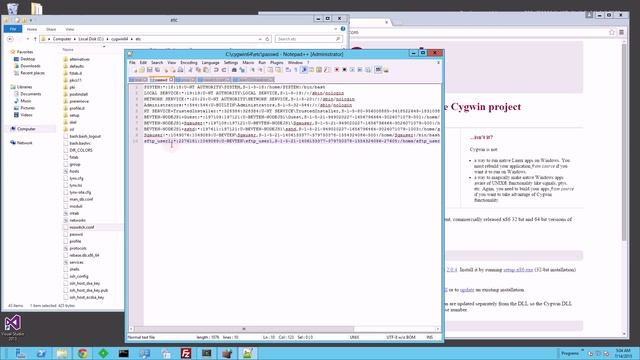Screen dimensions: 640x360
Task: Click the Stop Recording macro black icon
Action: [344, 70]
